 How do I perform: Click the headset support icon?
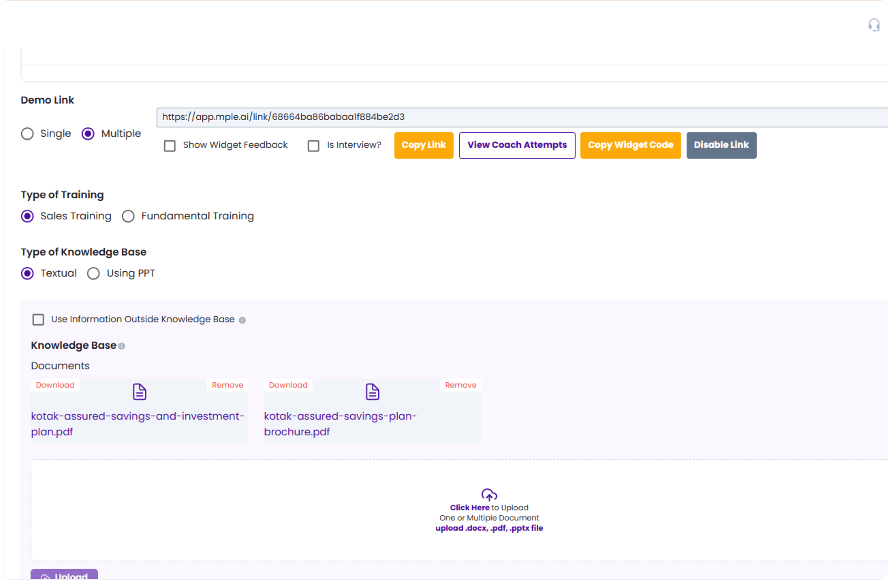[874, 26]
